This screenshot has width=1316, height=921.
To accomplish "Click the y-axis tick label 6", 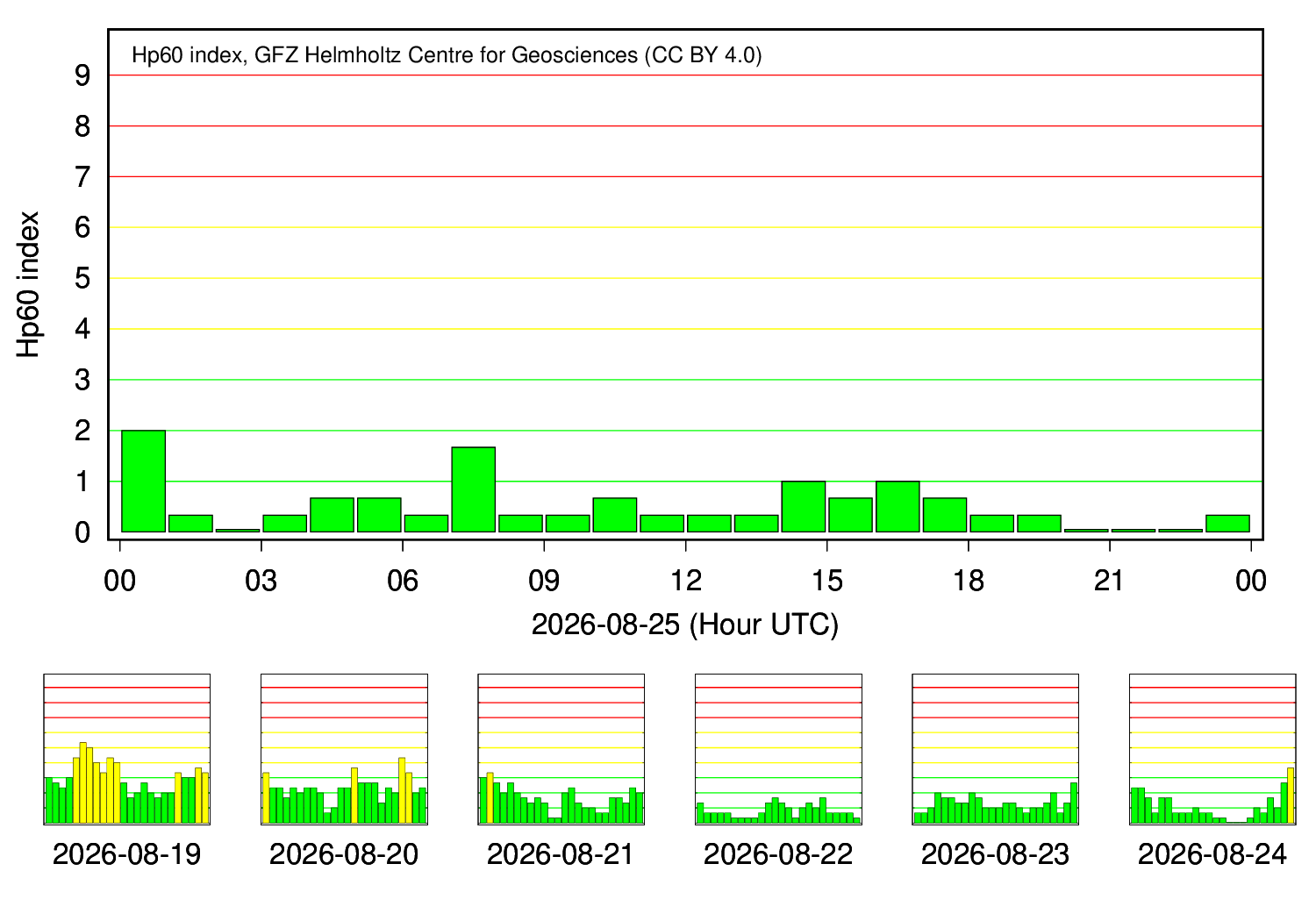I will (x=82, y=228).
